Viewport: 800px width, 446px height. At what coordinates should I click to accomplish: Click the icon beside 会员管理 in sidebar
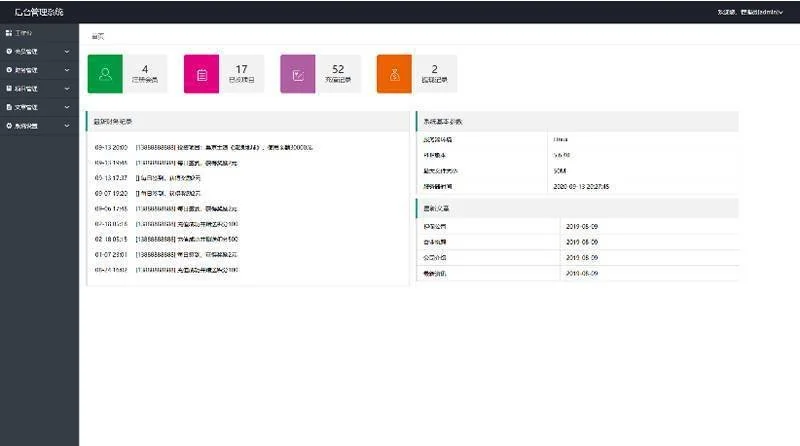click(9, 51)
